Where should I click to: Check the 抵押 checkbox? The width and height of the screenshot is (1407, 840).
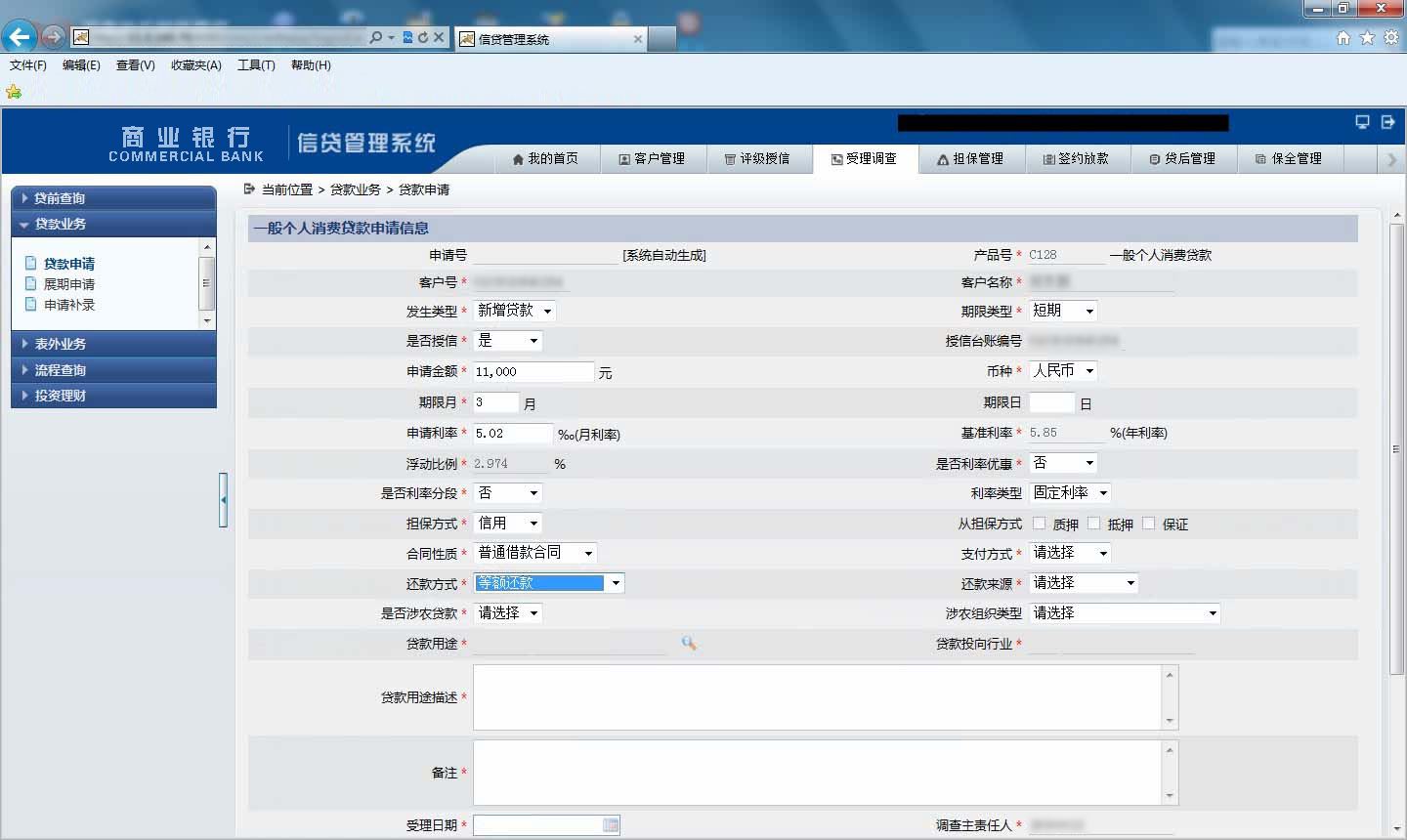(x=1093, y=524)
